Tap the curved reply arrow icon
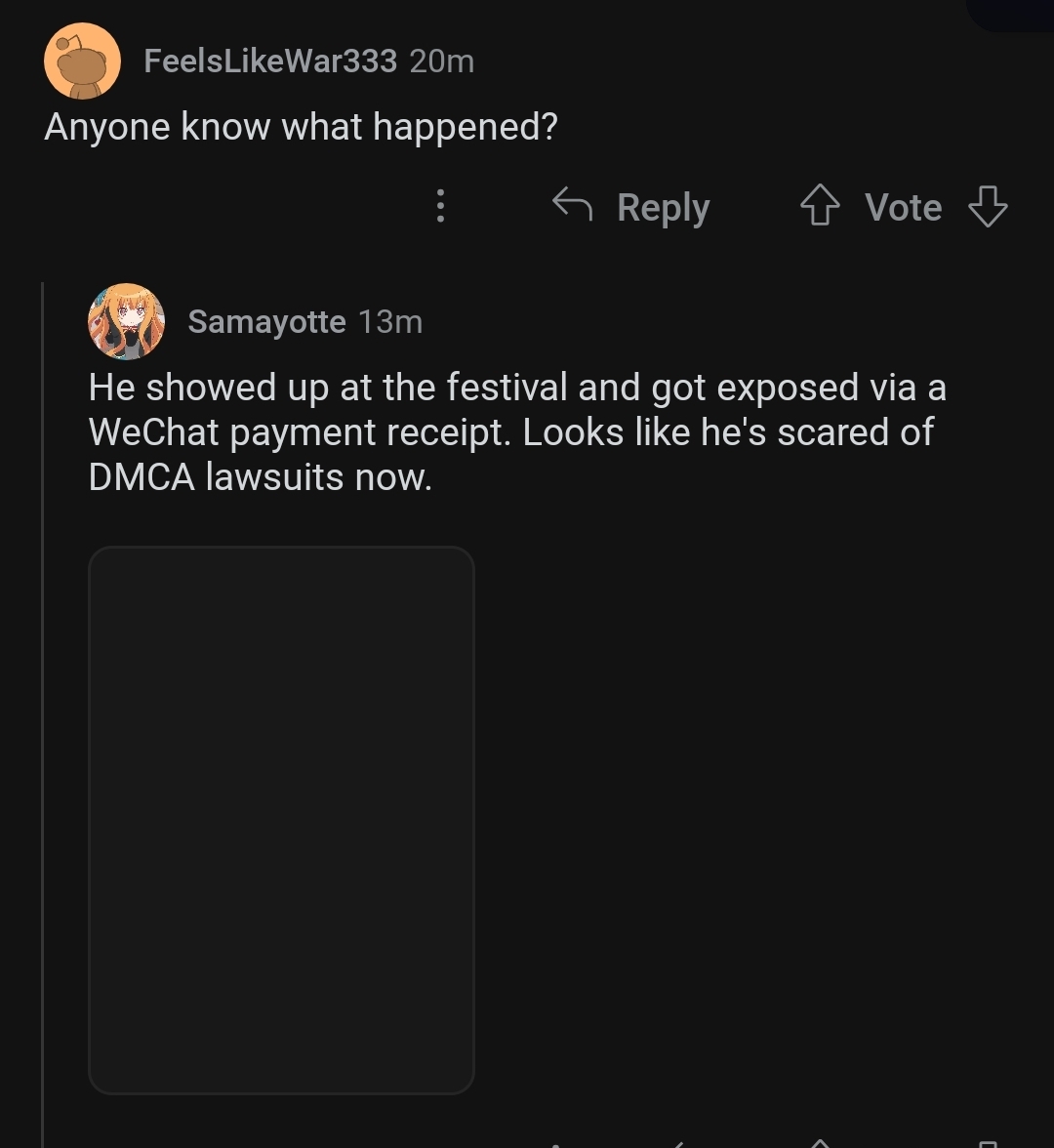The width and height of the screenshot is (1054, 1148). [x=573, y=205]
